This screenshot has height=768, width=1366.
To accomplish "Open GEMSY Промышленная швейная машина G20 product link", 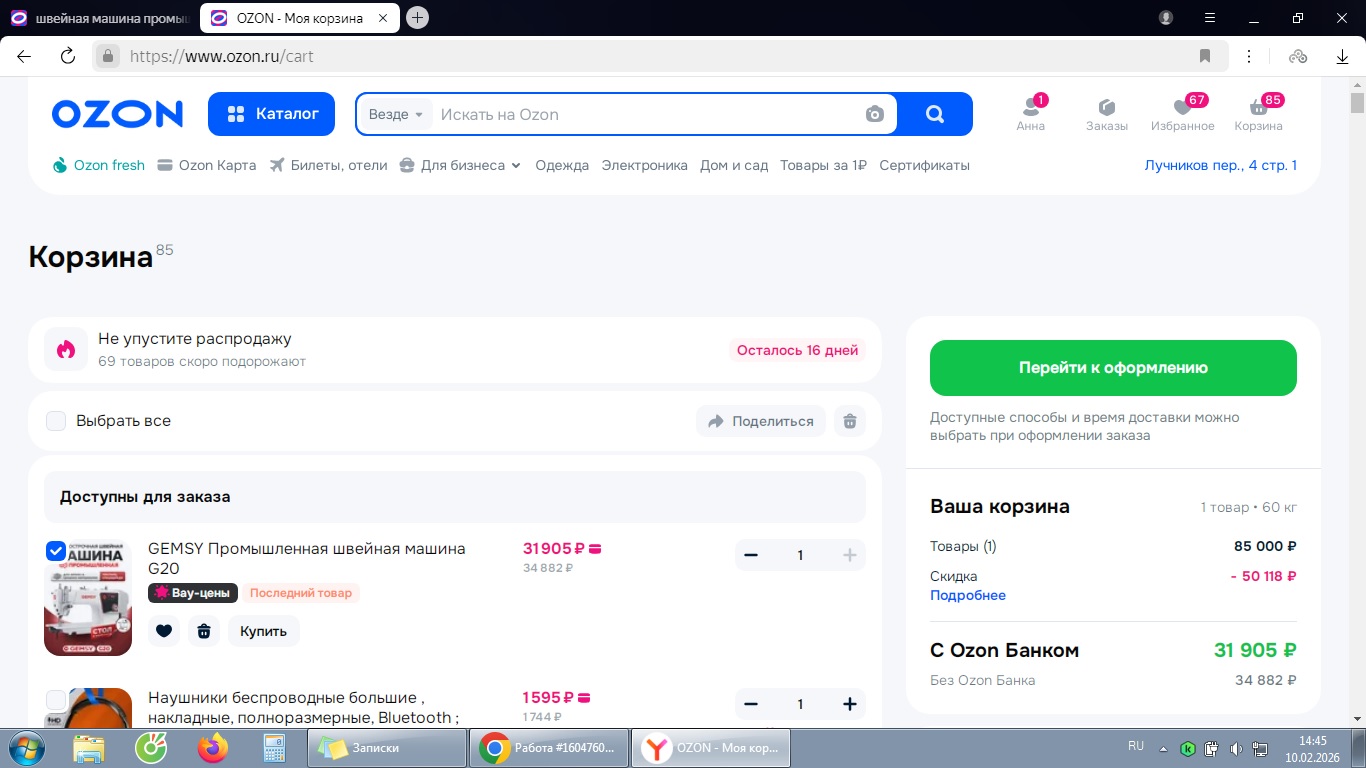I will (x=307, y=558).
